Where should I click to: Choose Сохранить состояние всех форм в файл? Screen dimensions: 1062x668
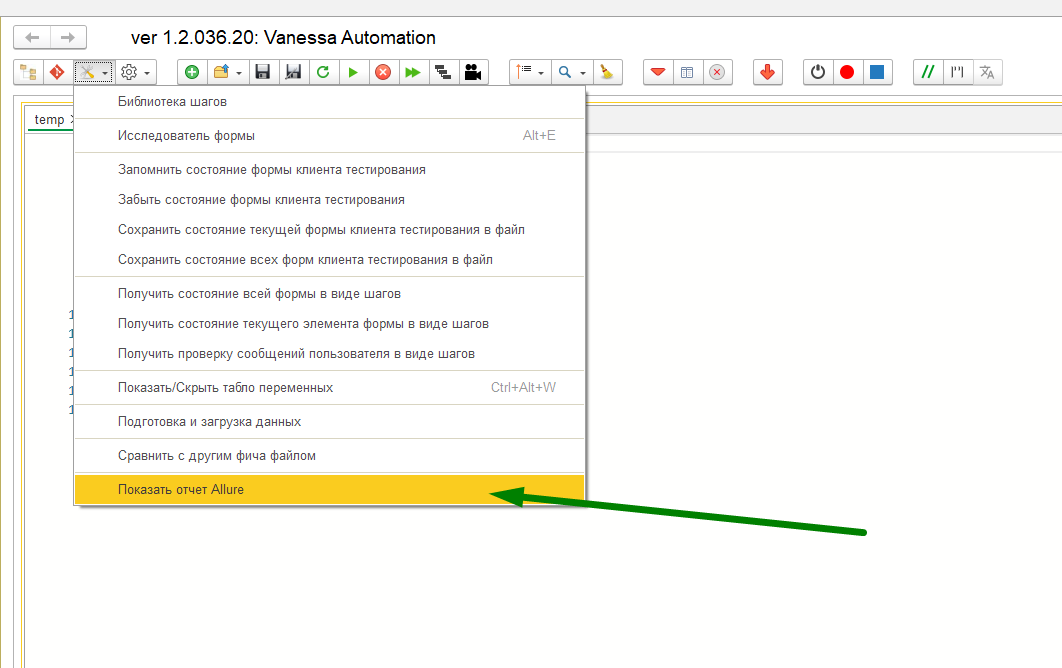(329, 259)
